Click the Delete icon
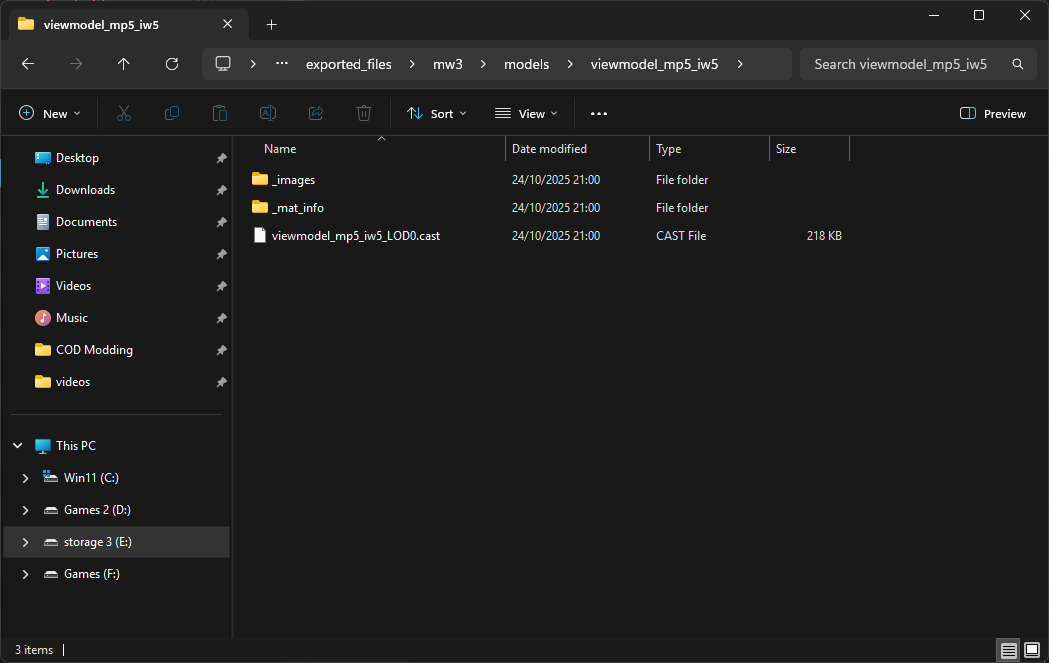This screenshot has height=663, width=1049. click(x=363, y=113)
